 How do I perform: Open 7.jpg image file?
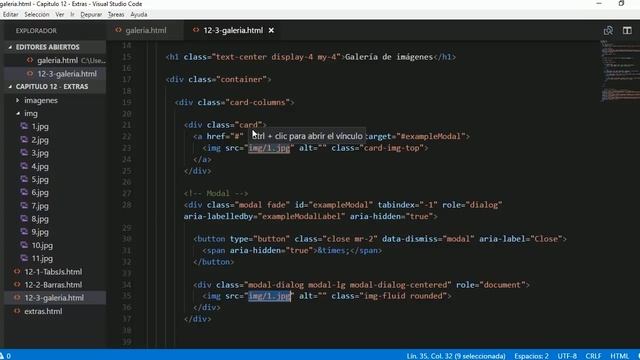click(40, 206)
